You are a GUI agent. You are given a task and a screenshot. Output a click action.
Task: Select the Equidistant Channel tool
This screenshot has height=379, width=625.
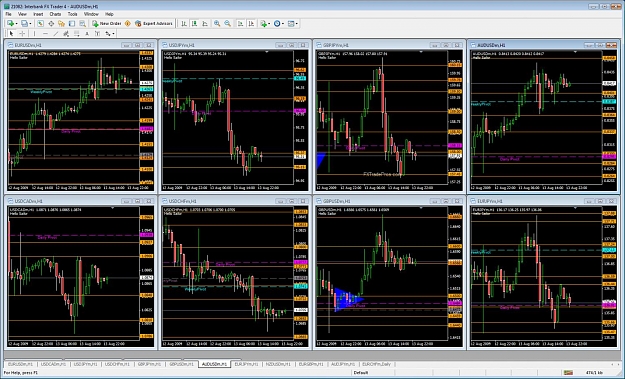tap(66, 33)
